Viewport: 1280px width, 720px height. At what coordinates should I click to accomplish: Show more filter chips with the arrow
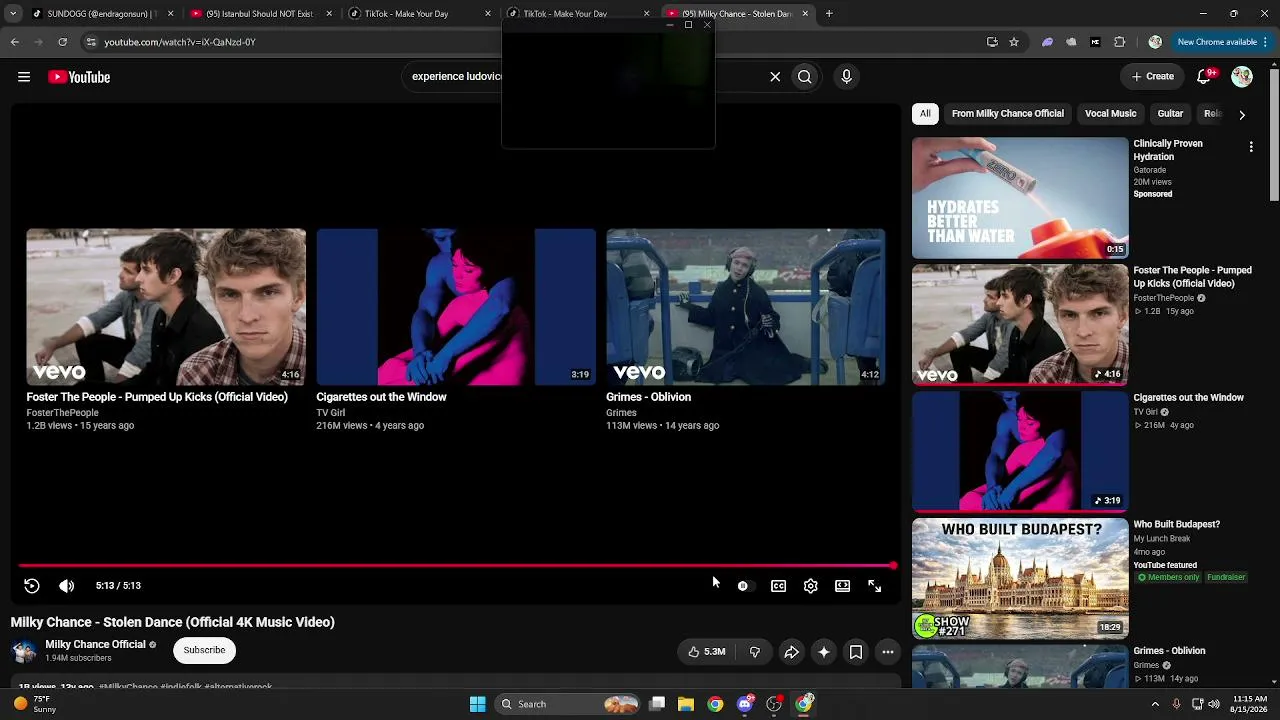coord(1242,115)
